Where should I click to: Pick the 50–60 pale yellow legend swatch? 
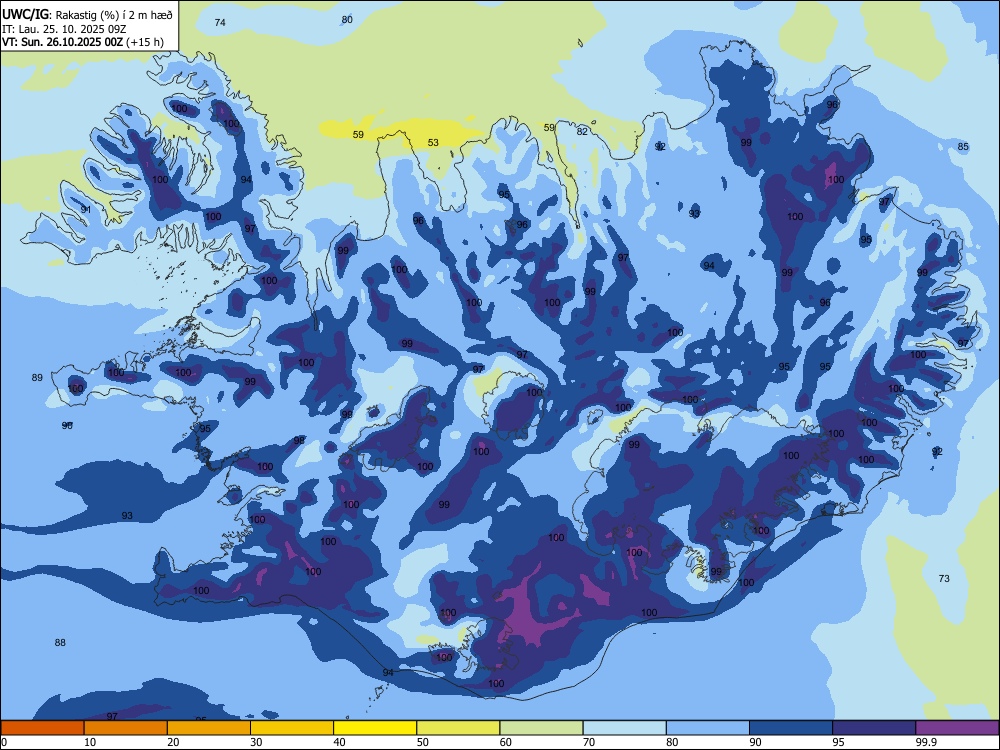(x=458, y=728)
